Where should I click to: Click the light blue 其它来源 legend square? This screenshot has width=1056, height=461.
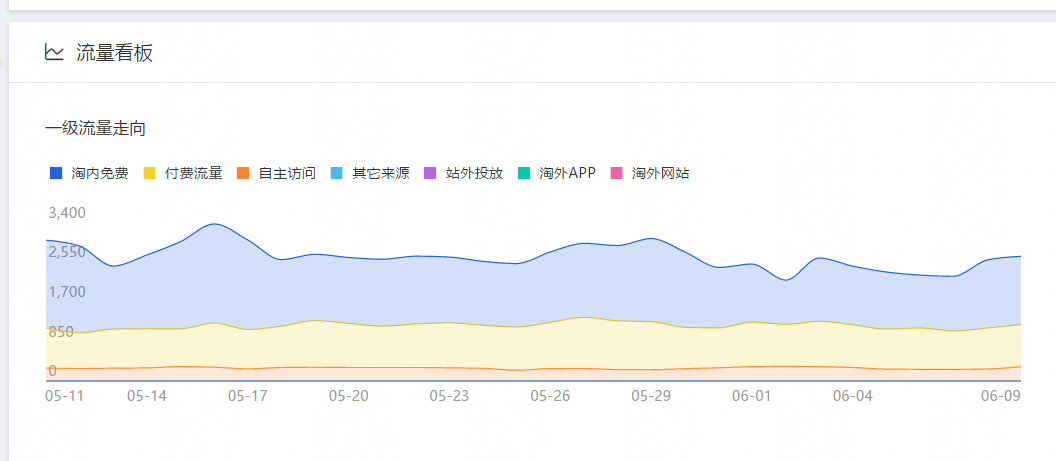tap(337, 173)
